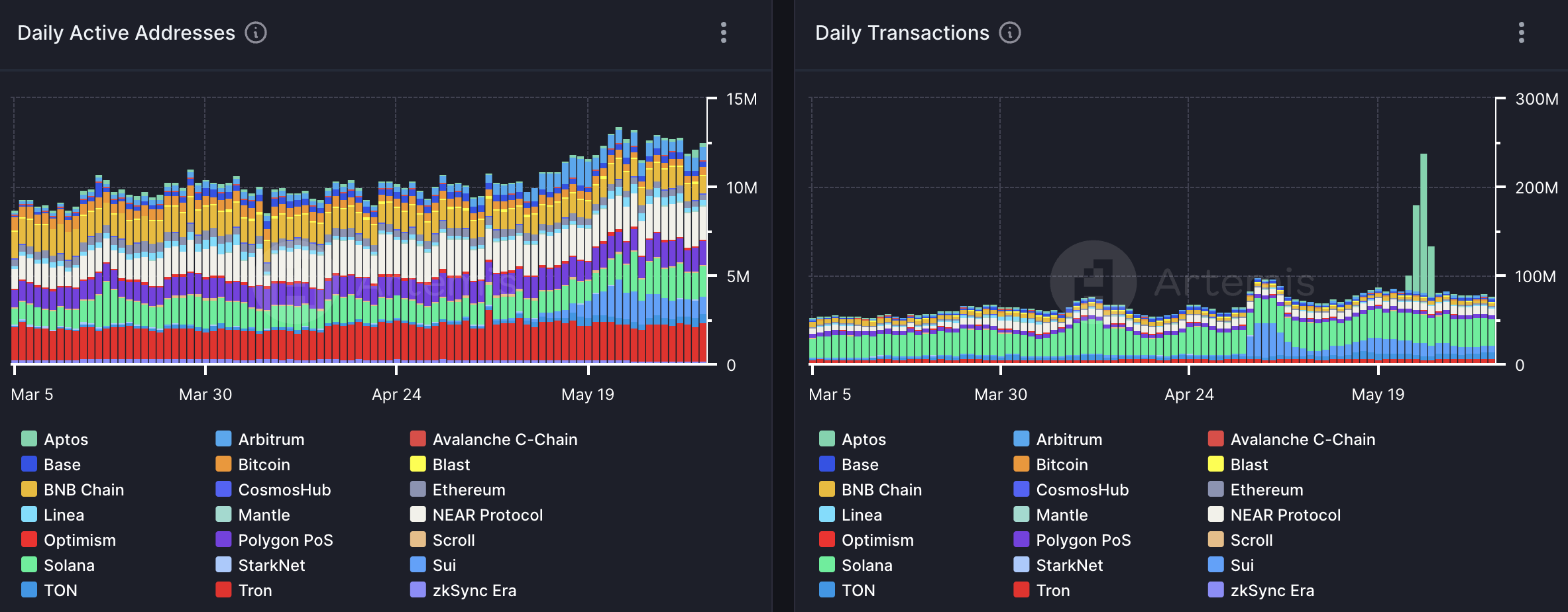
Task: Select Optimism label in Active Addresses legend
Action: [x=80, y=540]
